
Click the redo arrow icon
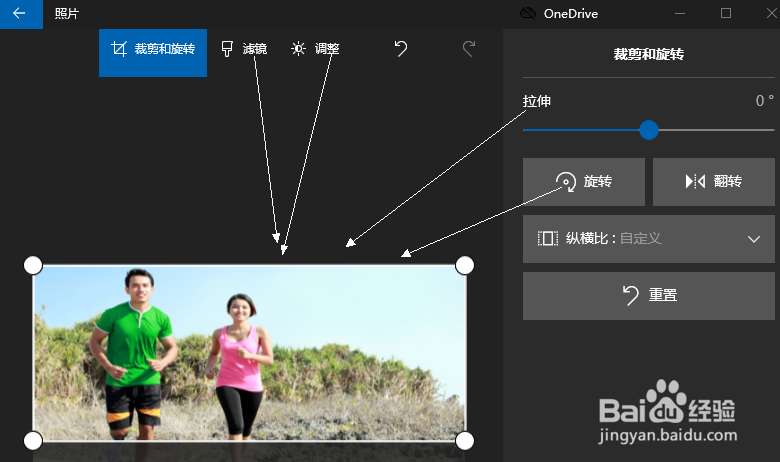(x=469, y=49)
